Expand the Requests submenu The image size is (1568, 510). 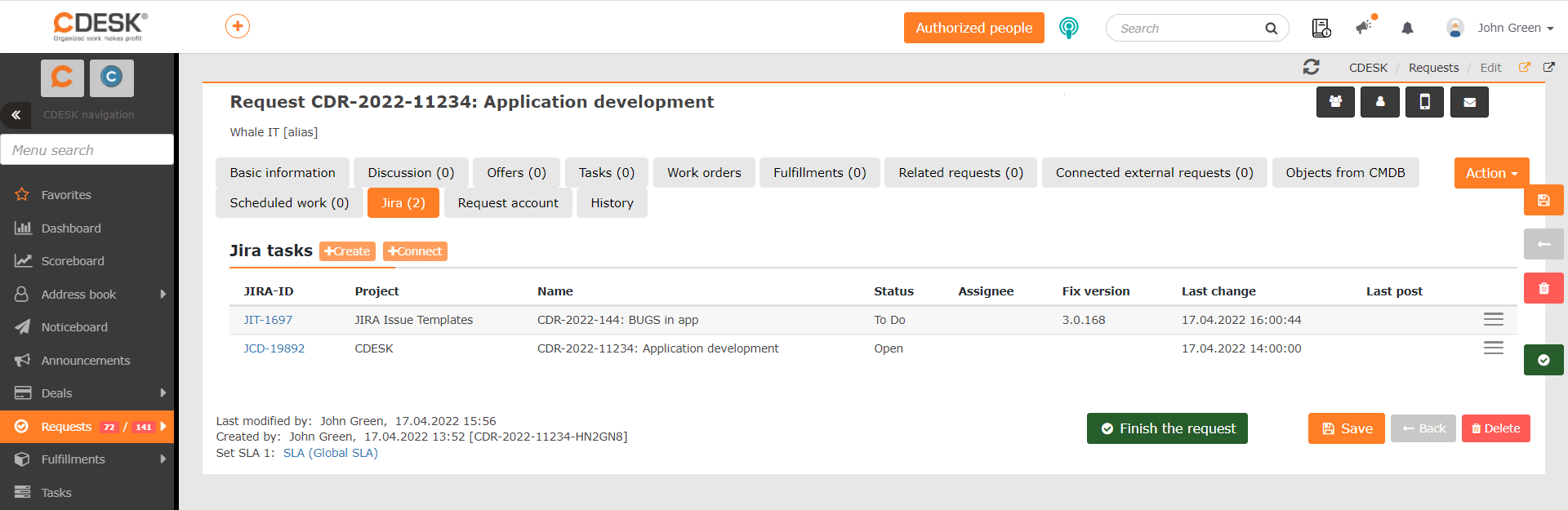tap(163, 426)
